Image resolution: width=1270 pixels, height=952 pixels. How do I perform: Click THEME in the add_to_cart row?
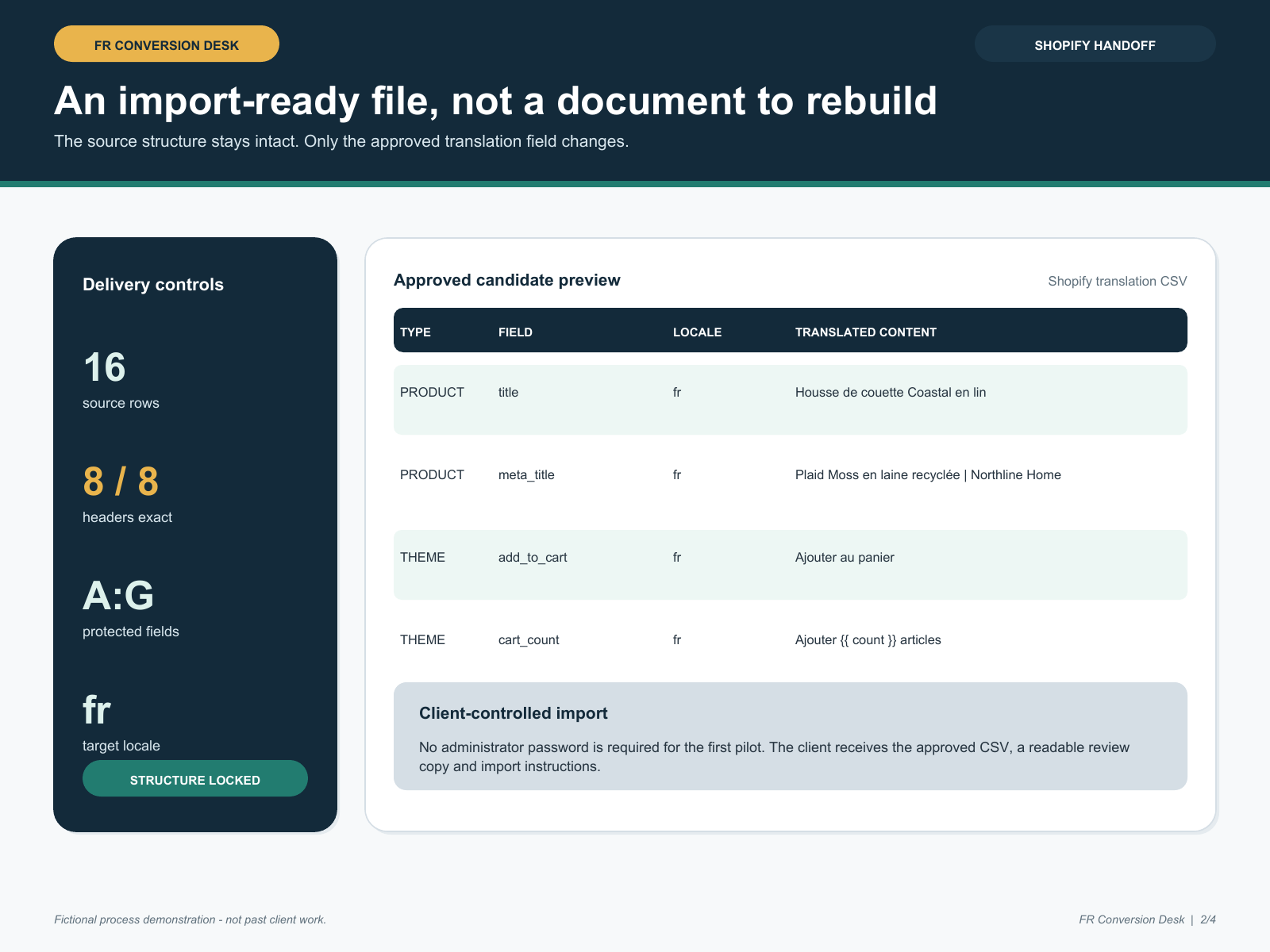click(x=422, y=557)
